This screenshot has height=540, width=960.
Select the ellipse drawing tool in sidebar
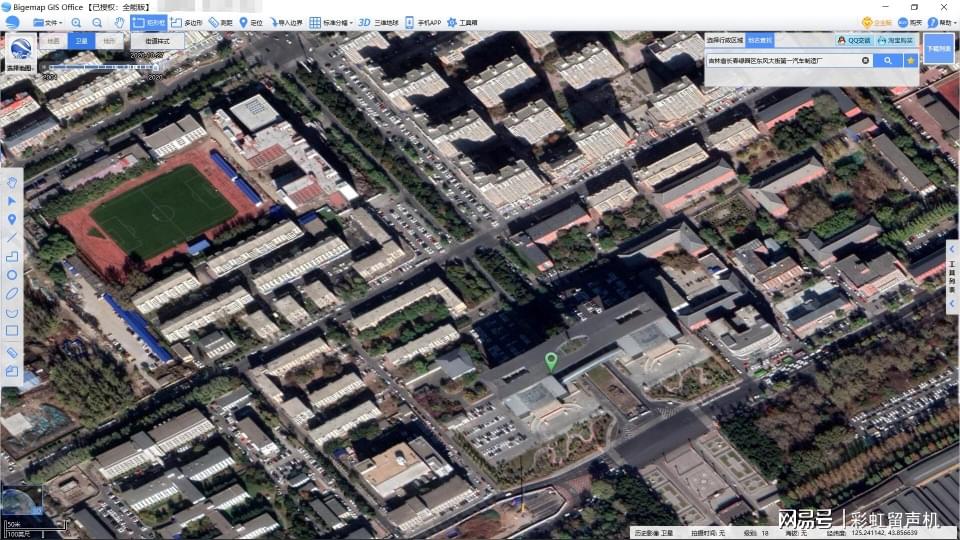(x=12, y=293)
